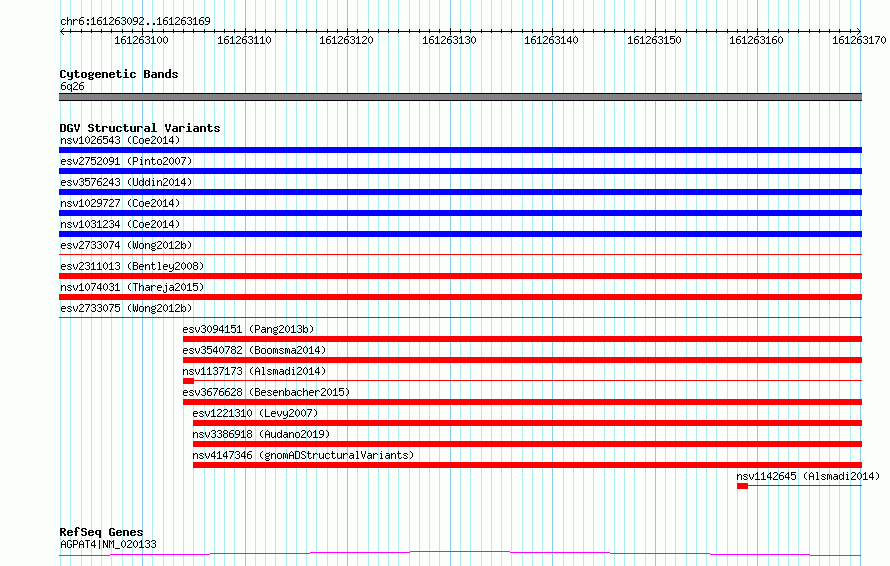Click the red bar under esv3676628
Screen dimensions: 890x566
tap(522, 402)
